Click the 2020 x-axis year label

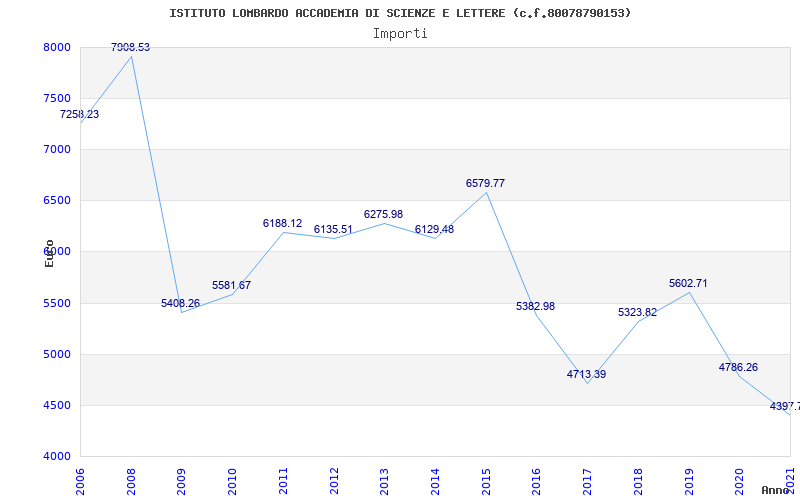(x=739, y=481)
